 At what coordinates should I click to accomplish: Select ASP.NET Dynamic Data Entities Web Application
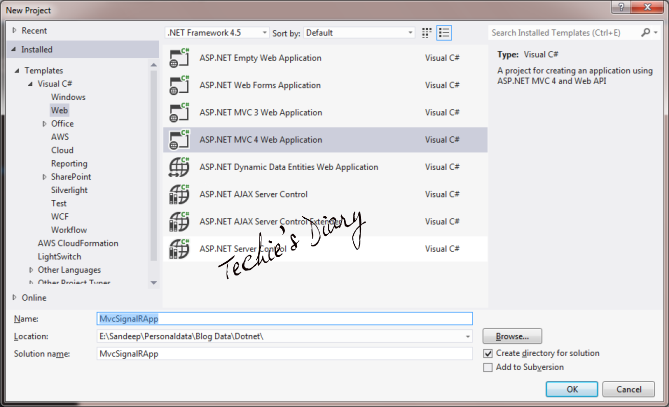click(x=289, y=167)
